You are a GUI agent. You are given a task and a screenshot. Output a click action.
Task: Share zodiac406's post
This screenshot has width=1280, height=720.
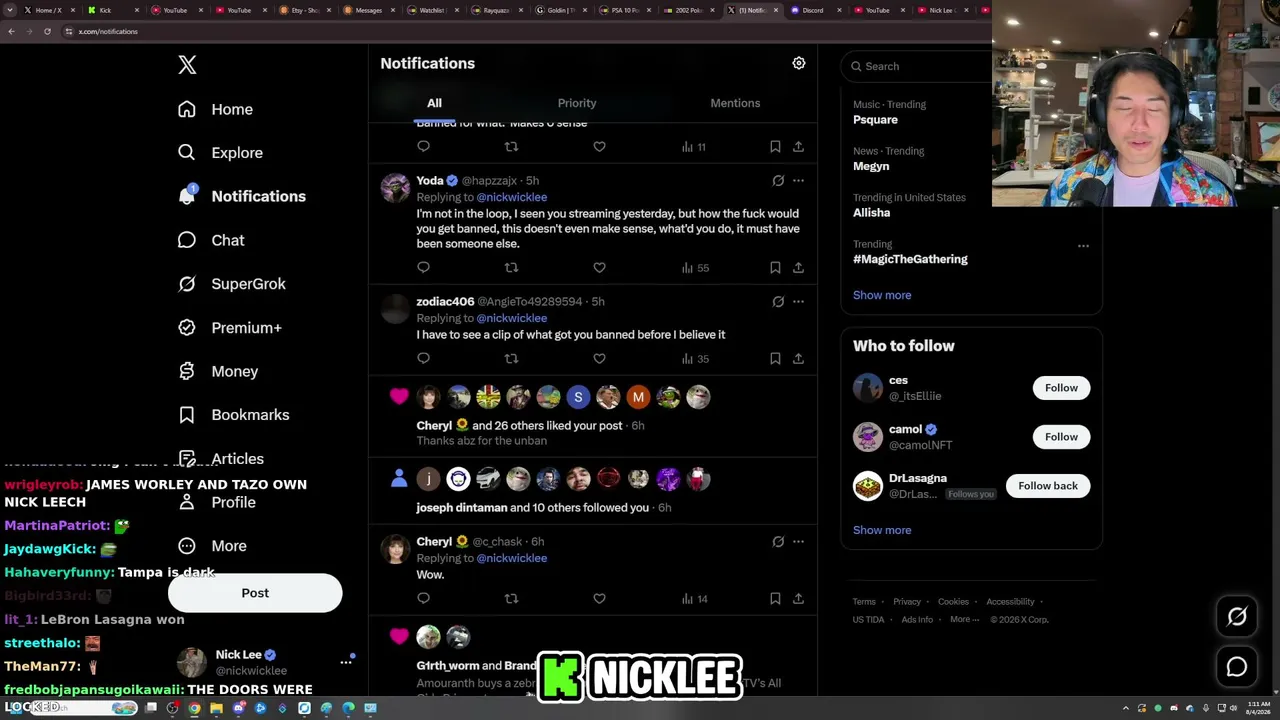[798, 359]
